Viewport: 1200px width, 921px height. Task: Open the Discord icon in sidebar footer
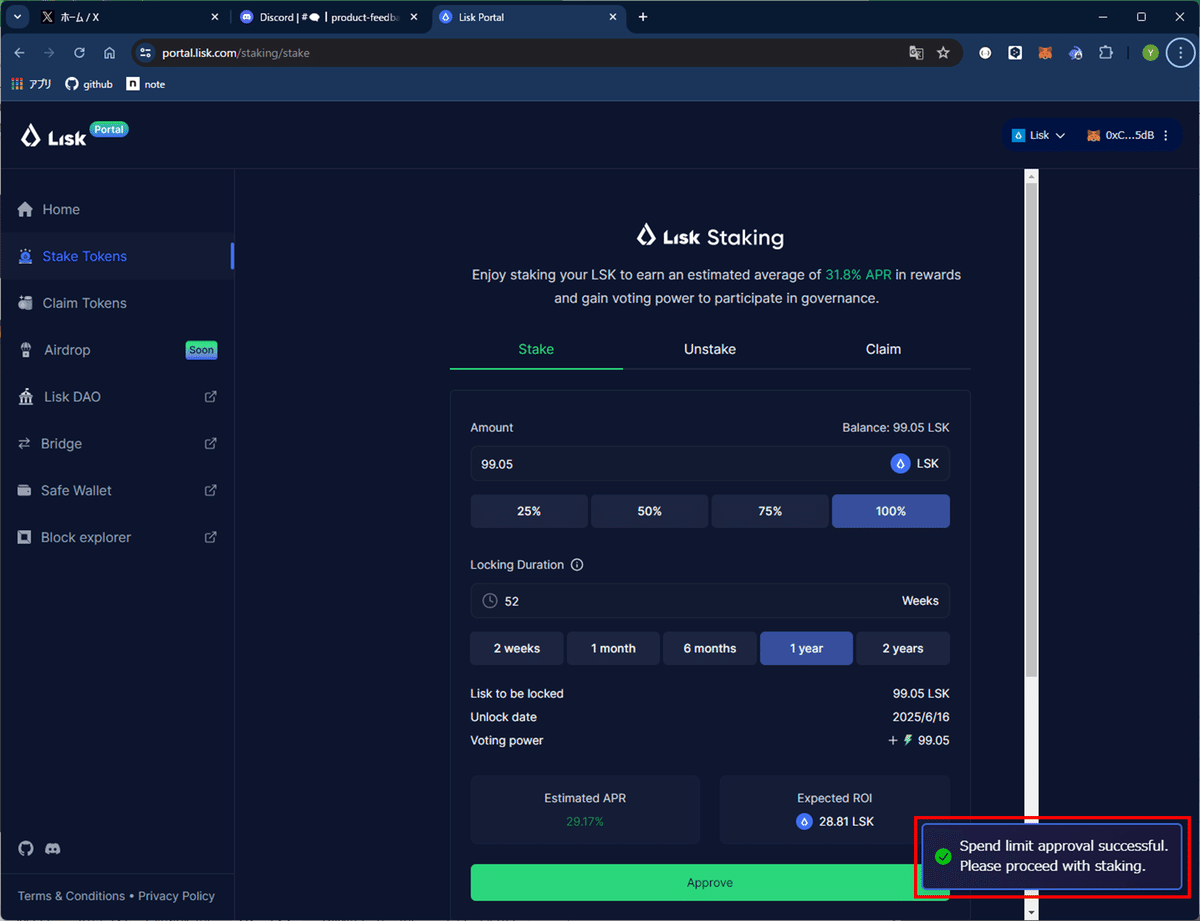pyautogui.click(x=53, y=848)
